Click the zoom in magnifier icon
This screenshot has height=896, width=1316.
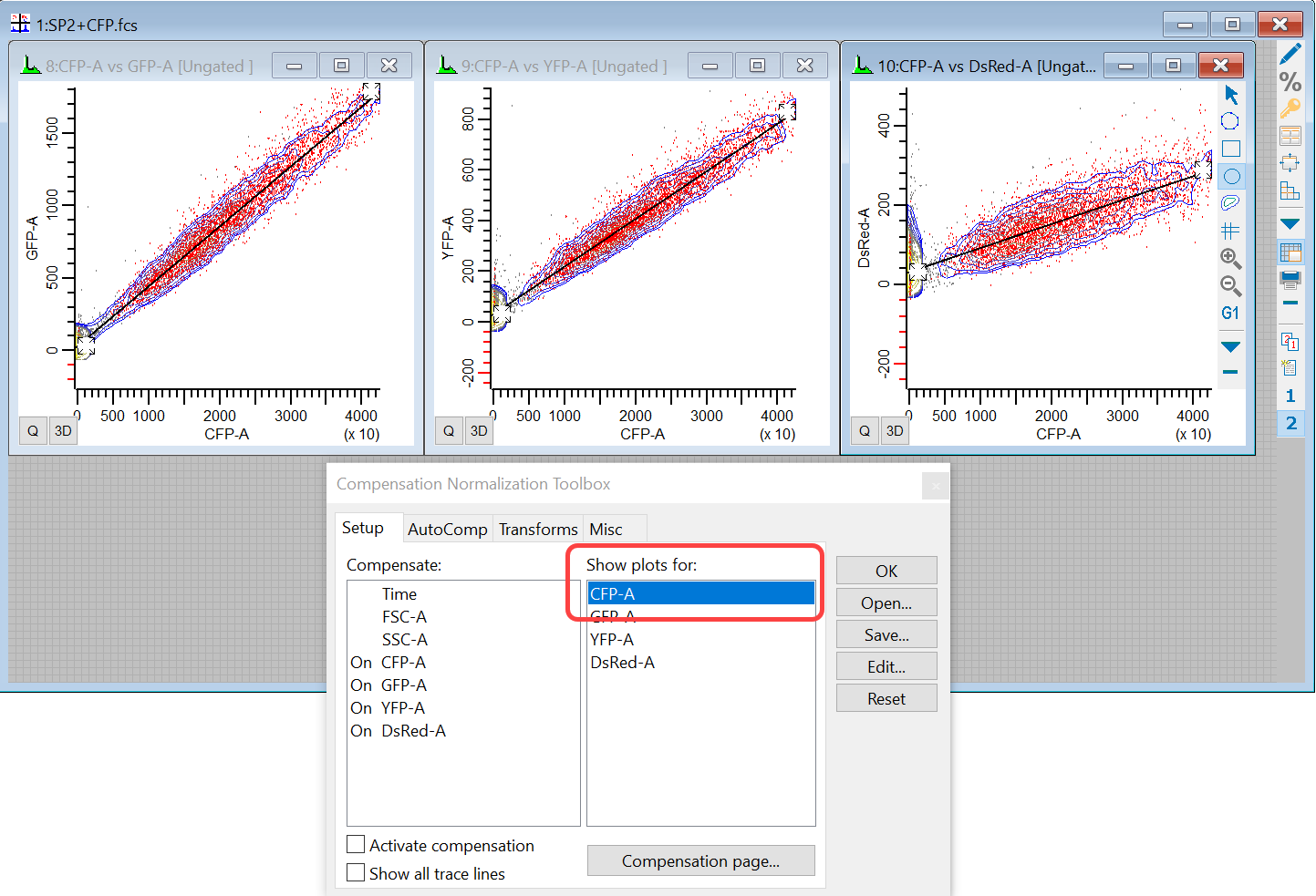[x=1231, y=258]
